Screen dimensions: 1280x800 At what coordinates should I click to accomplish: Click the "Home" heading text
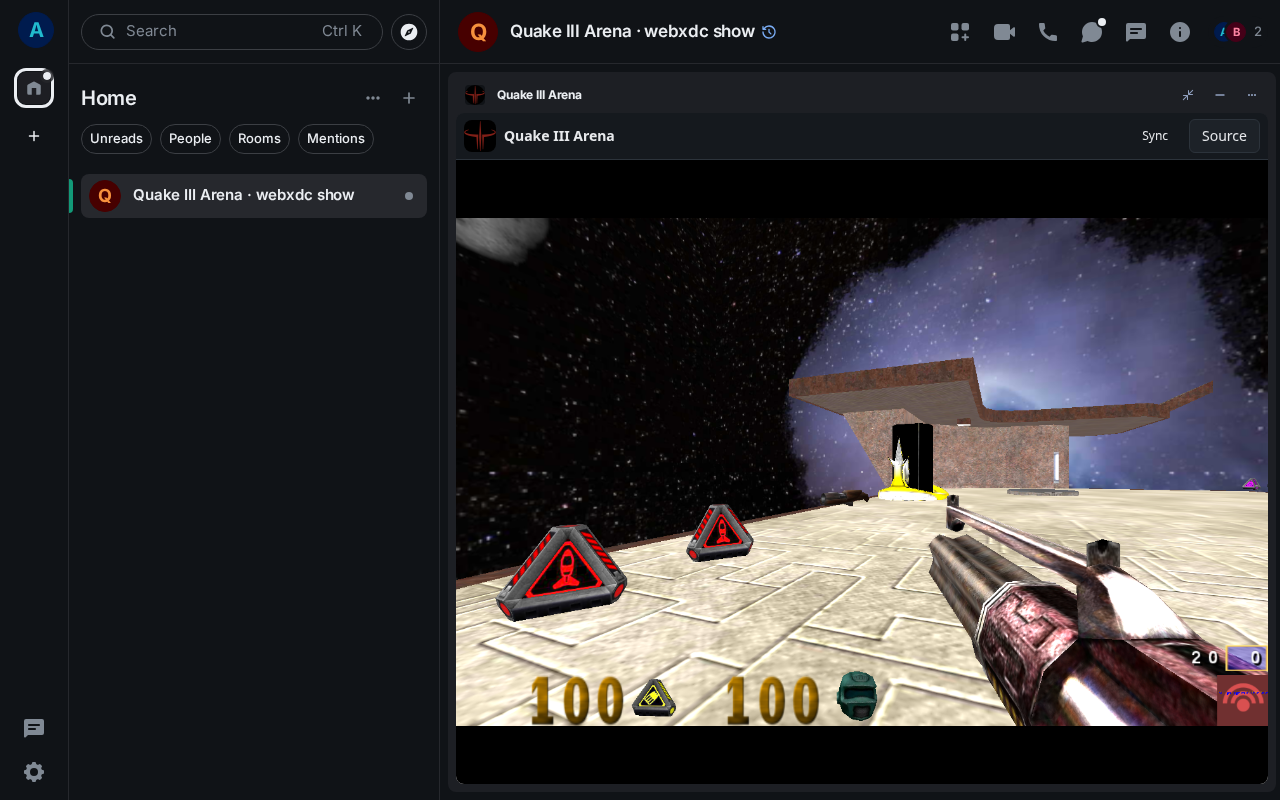click(x=109, y=98)
